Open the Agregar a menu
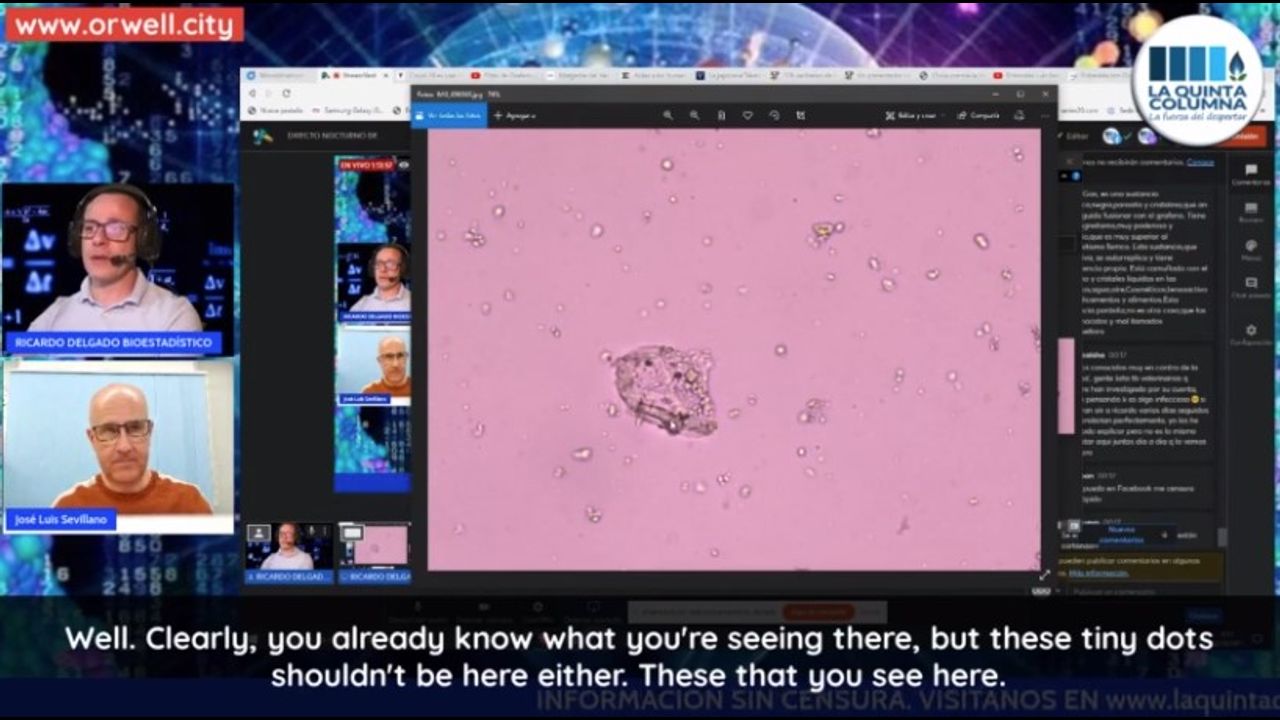This screenshot has height=720, width=1280. pos(514,116)
